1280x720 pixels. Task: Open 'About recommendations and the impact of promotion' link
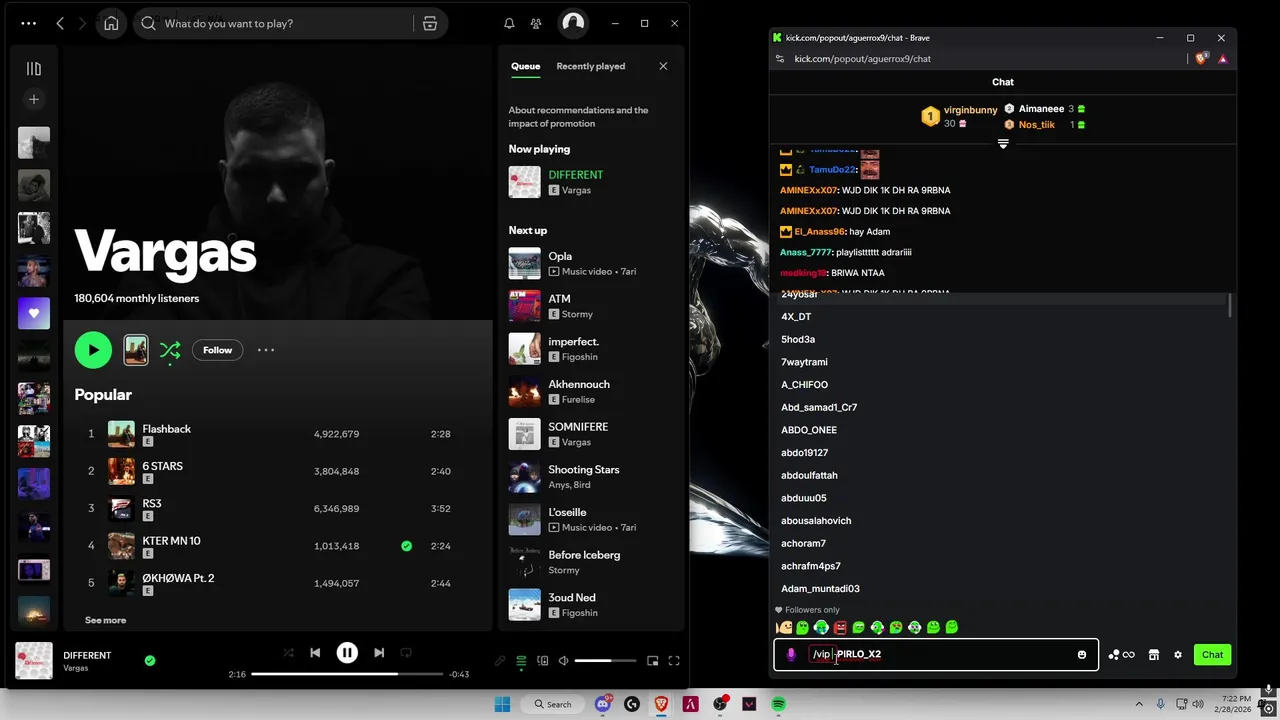[x=578, y=117]
